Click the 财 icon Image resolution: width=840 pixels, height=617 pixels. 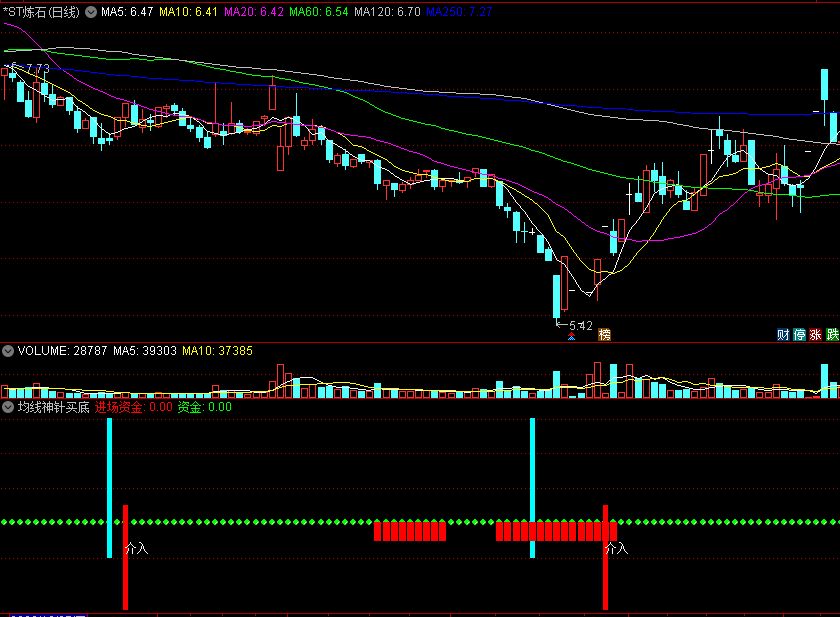coord(783,335)
